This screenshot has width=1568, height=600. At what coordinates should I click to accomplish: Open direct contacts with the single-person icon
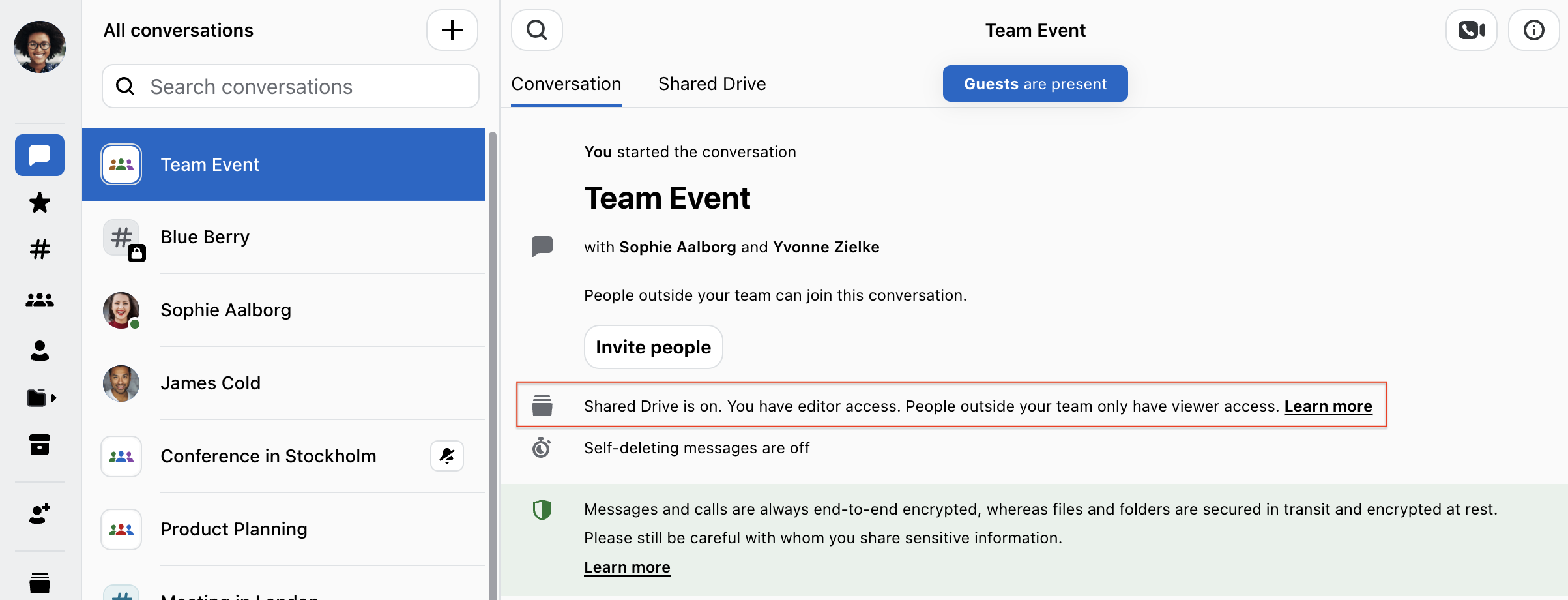pyautogui.click(x=40, y=350)
